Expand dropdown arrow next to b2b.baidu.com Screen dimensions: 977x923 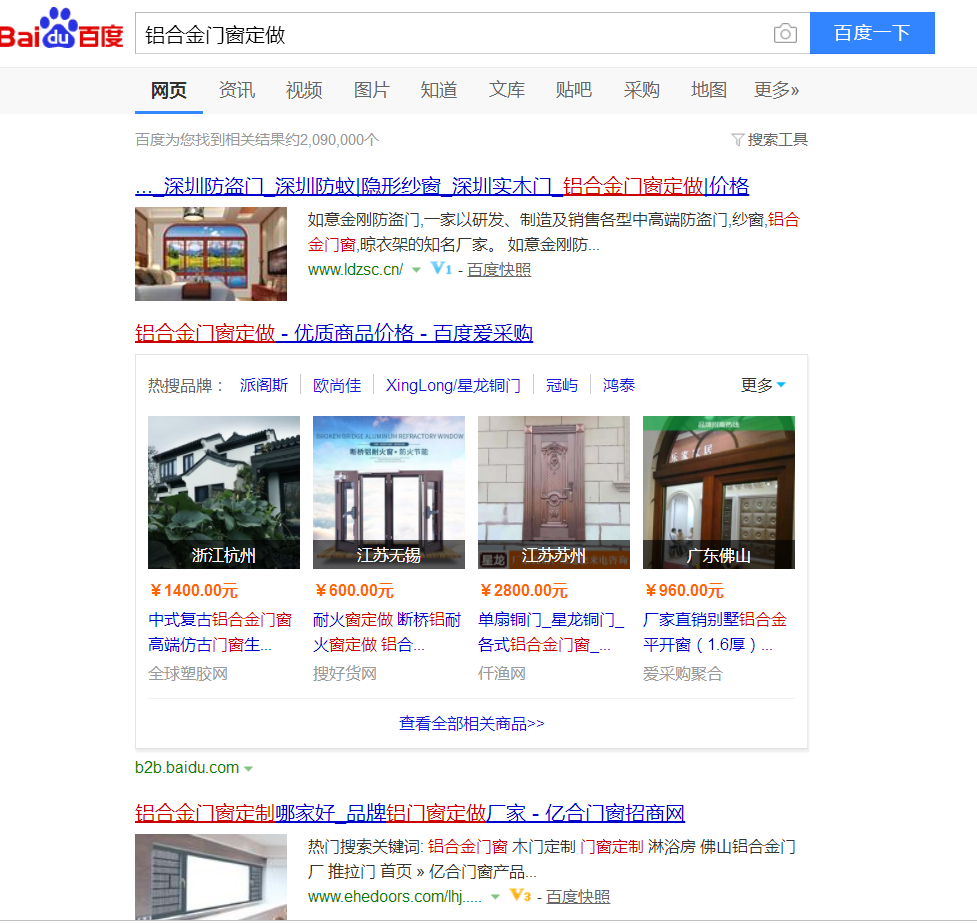(249, 768)
